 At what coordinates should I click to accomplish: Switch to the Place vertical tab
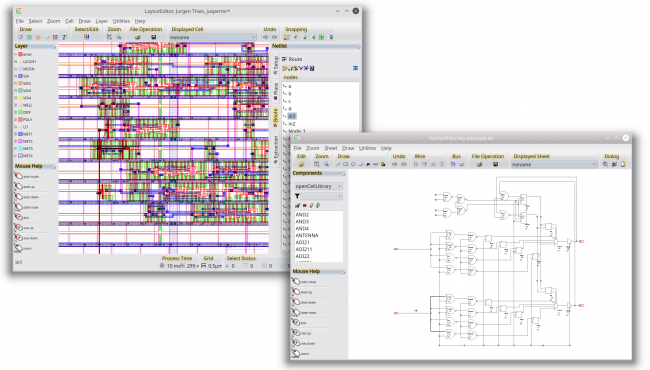point(276,91)
